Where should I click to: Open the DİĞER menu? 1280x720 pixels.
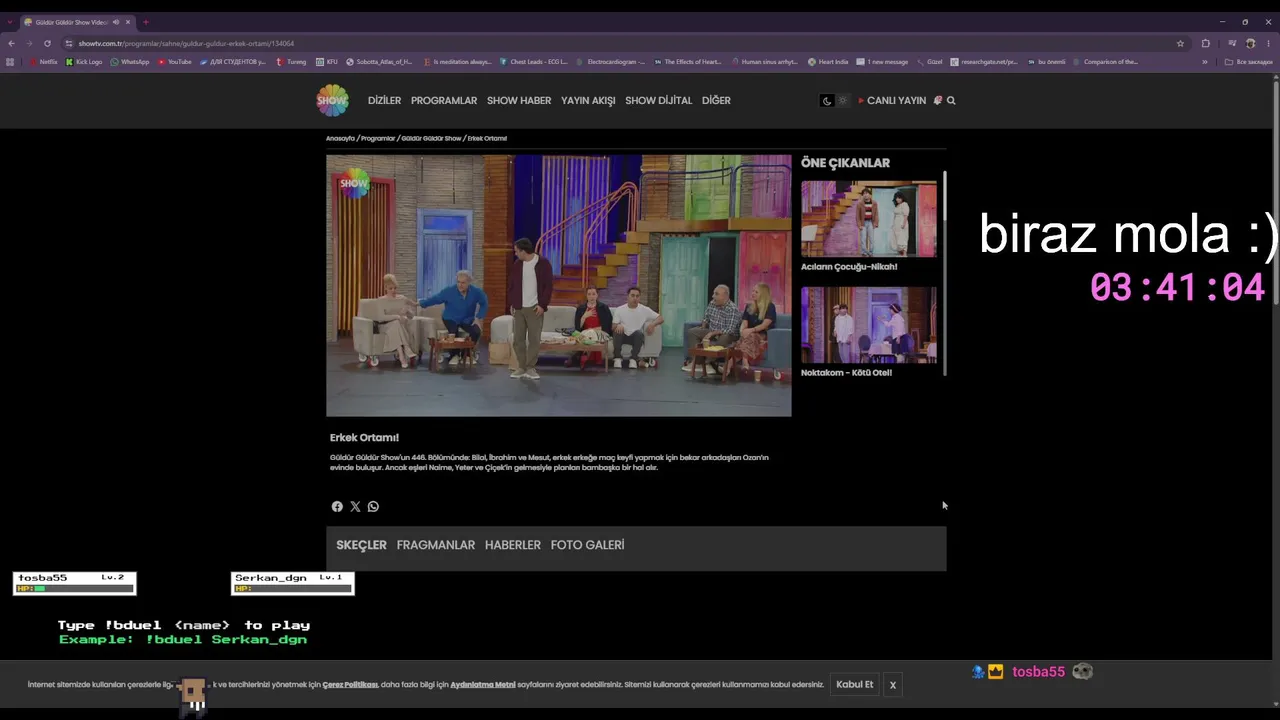716,100
